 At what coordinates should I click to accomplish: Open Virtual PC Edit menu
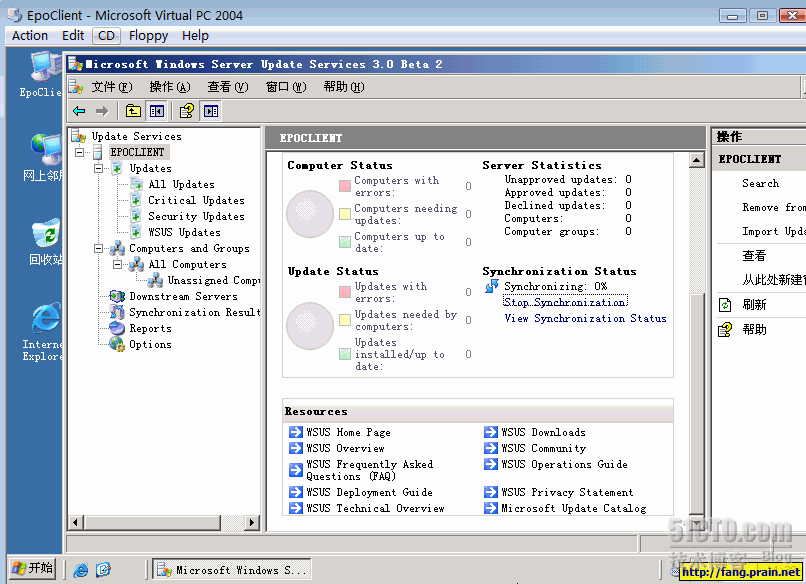(73, 35)
